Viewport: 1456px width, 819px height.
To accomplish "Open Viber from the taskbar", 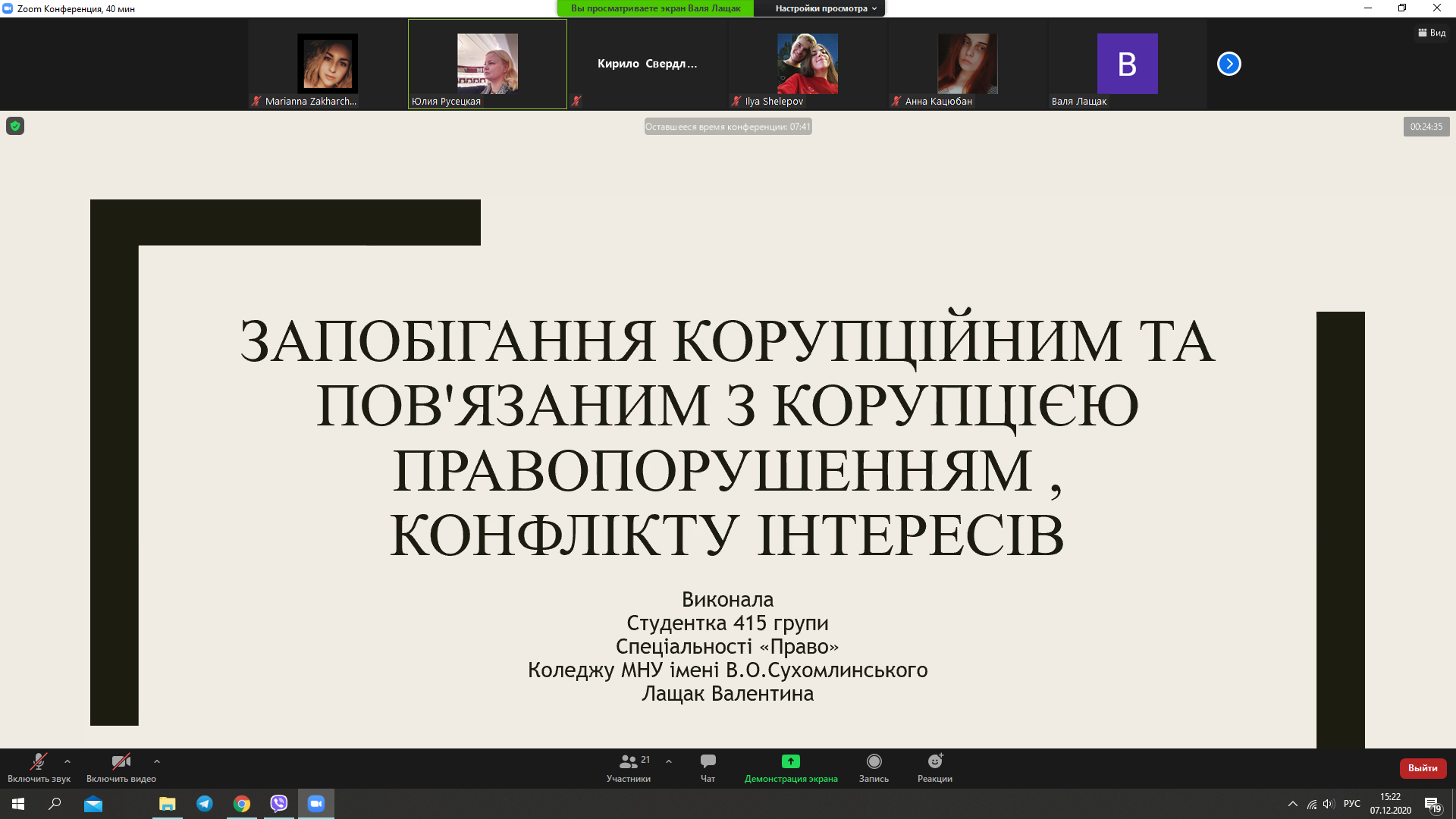I will click(x=279, y=804).
